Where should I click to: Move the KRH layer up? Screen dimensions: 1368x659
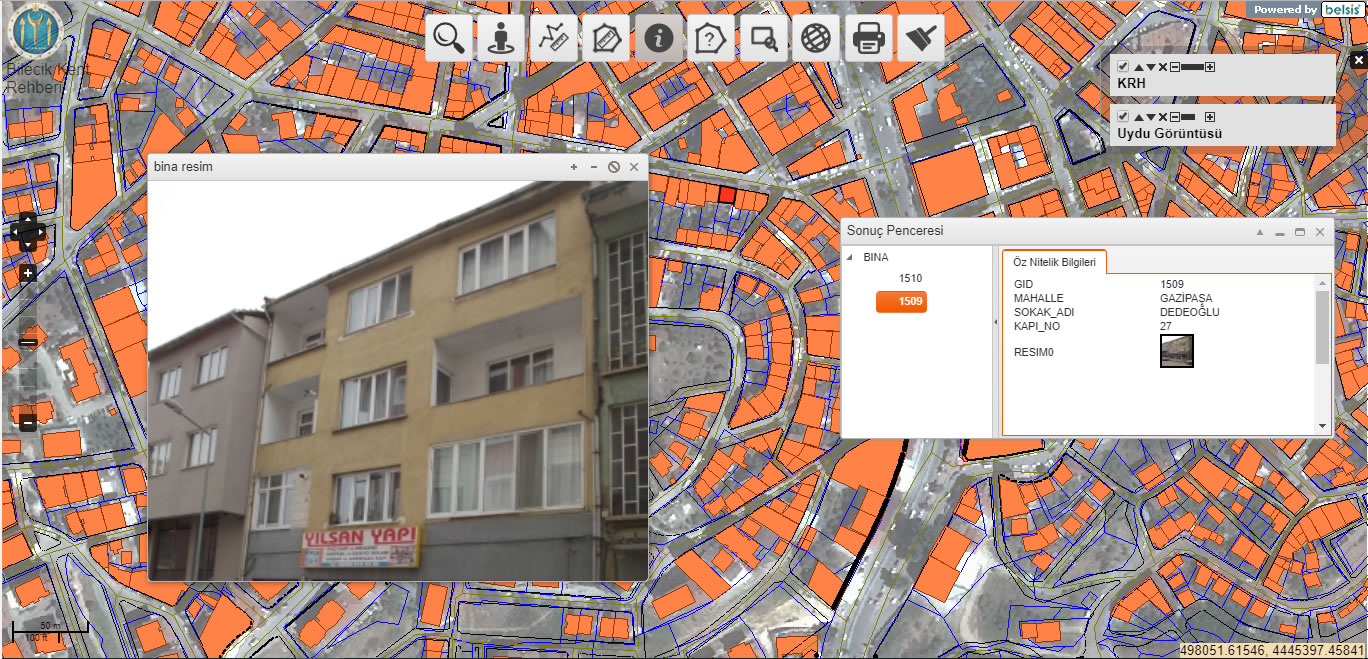(x=1138, y=67)
